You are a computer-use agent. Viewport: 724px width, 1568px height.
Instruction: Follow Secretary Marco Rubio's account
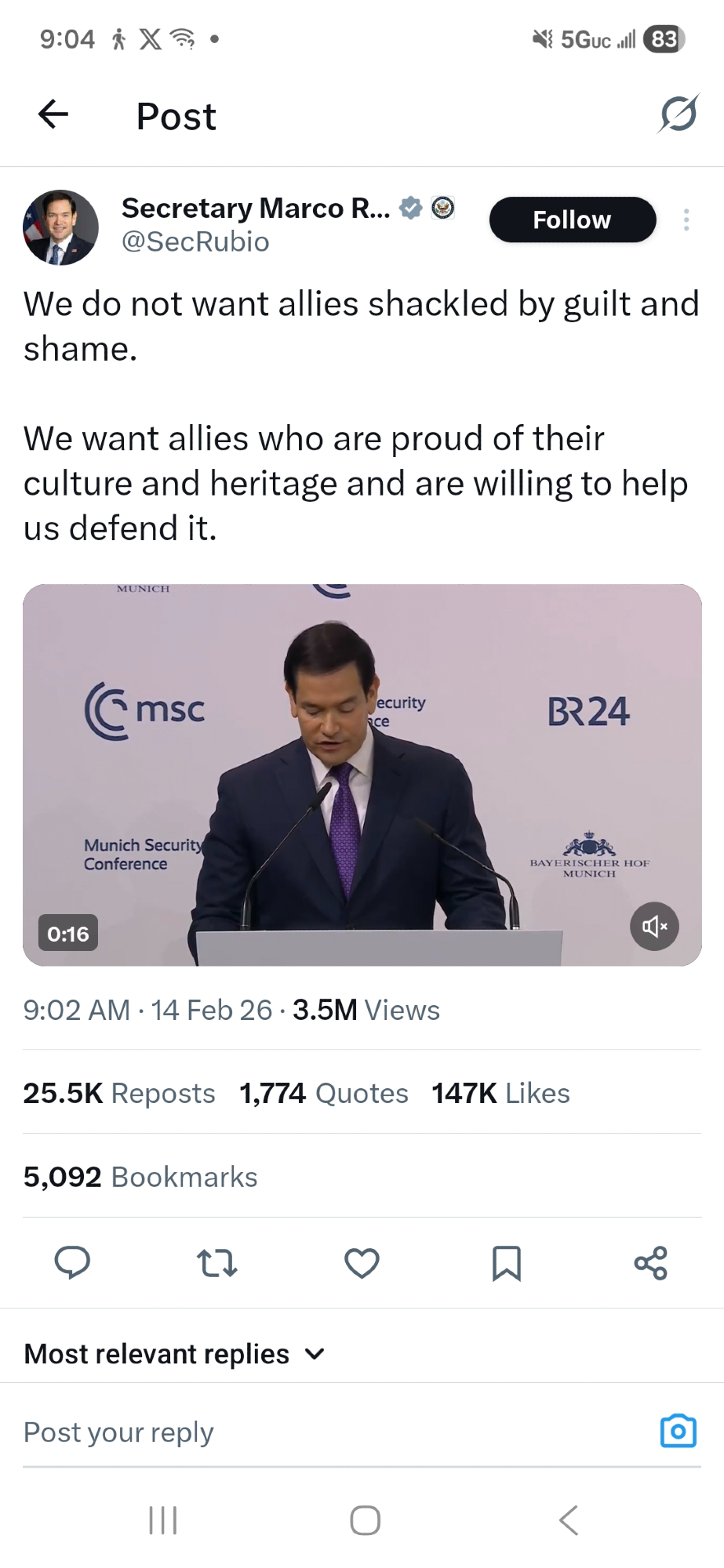tap(572, 220)
